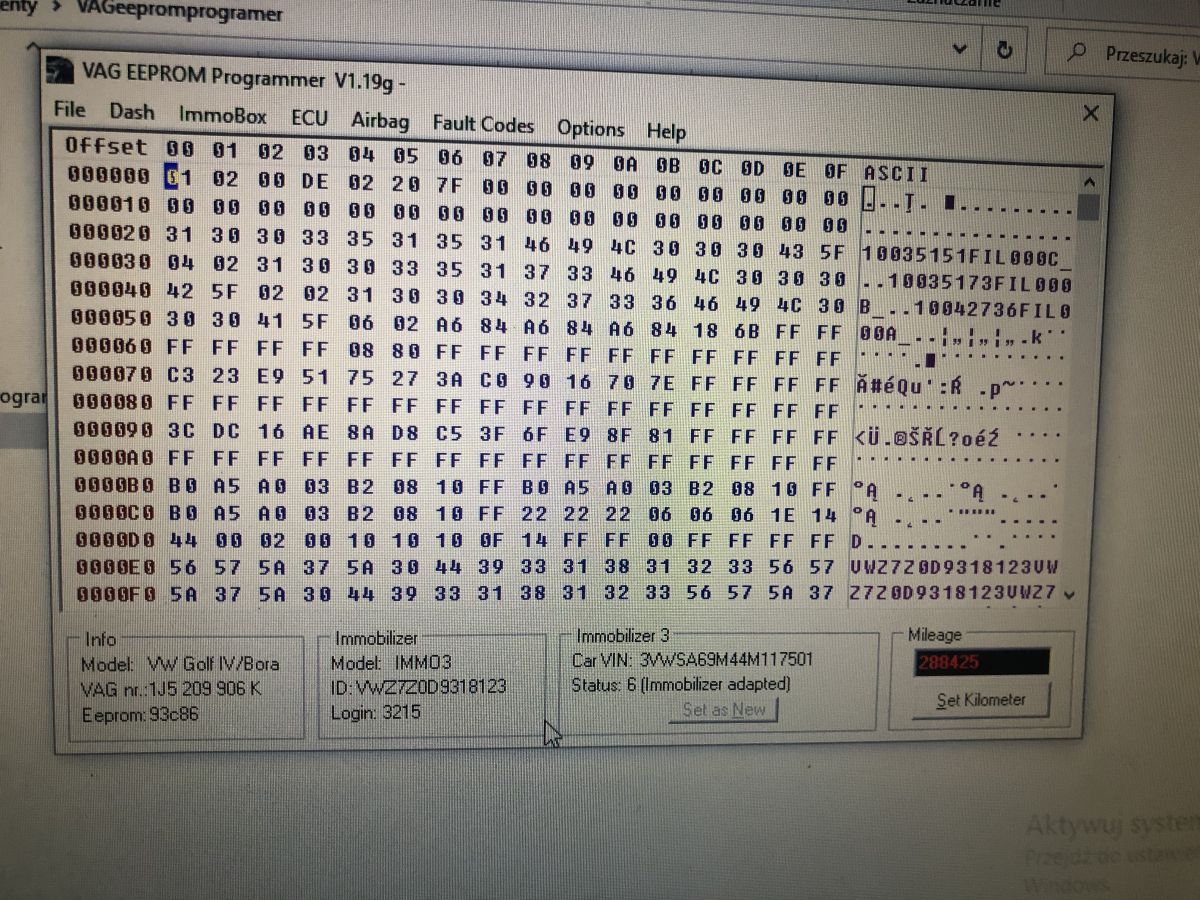Click the Set as New button

723,710
